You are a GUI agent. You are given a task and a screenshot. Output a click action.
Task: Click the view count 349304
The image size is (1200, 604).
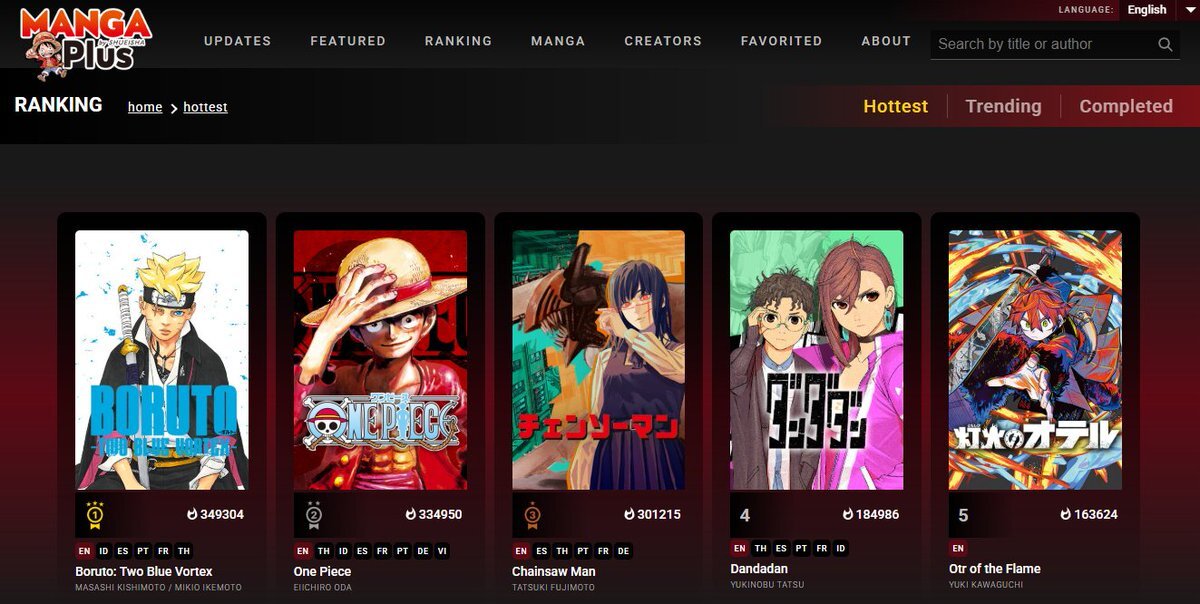click(x=223, y=515)
